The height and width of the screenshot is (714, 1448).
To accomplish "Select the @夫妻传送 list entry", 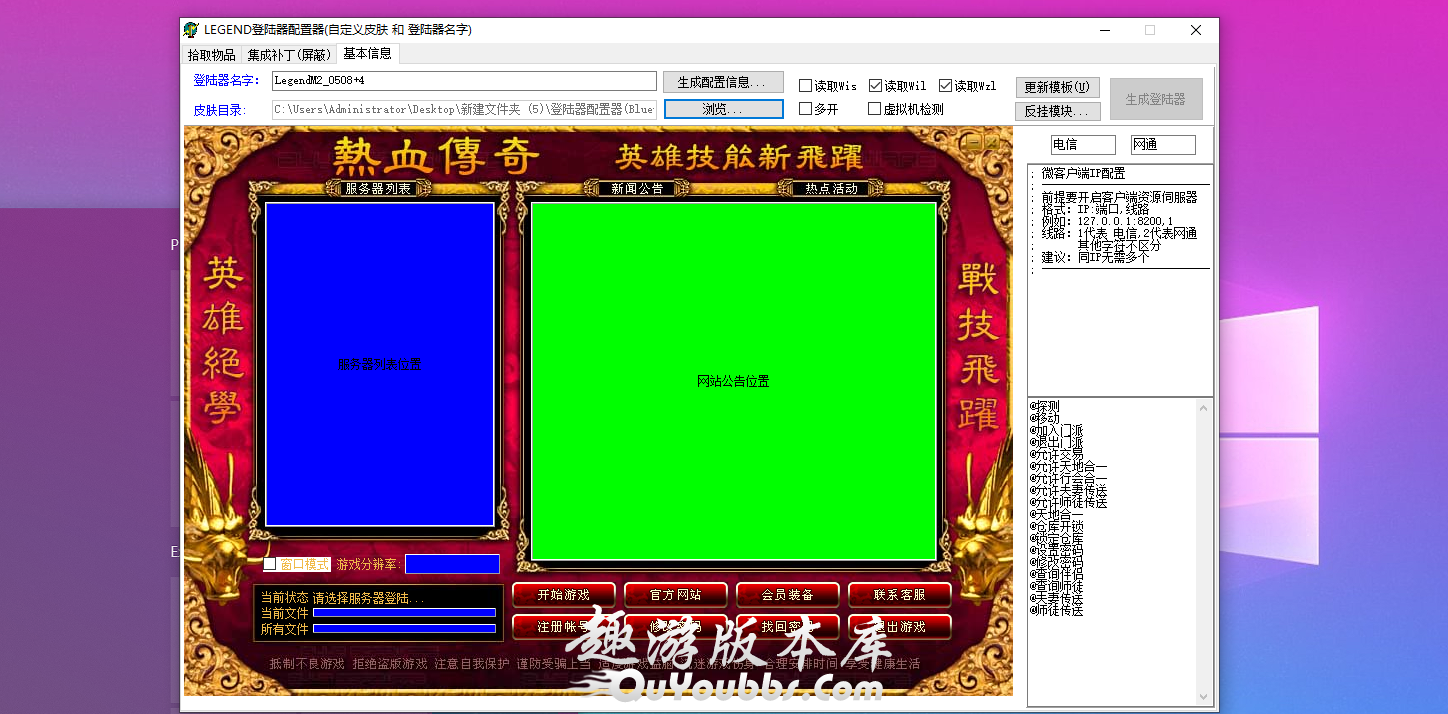I will click(1056, 598).
